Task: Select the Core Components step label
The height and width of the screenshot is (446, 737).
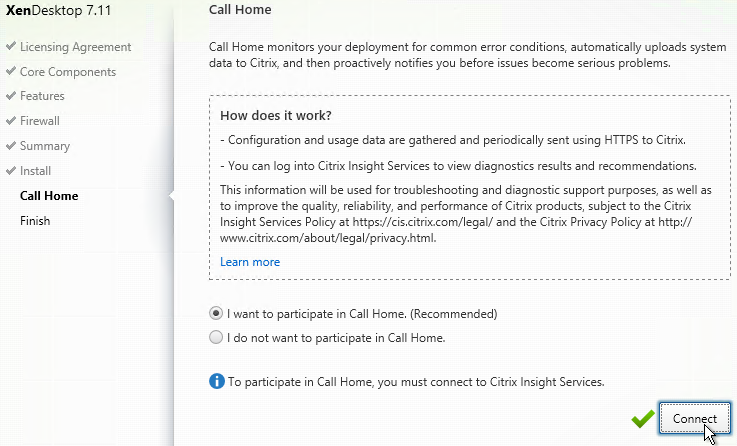Action: click(68, 72)
